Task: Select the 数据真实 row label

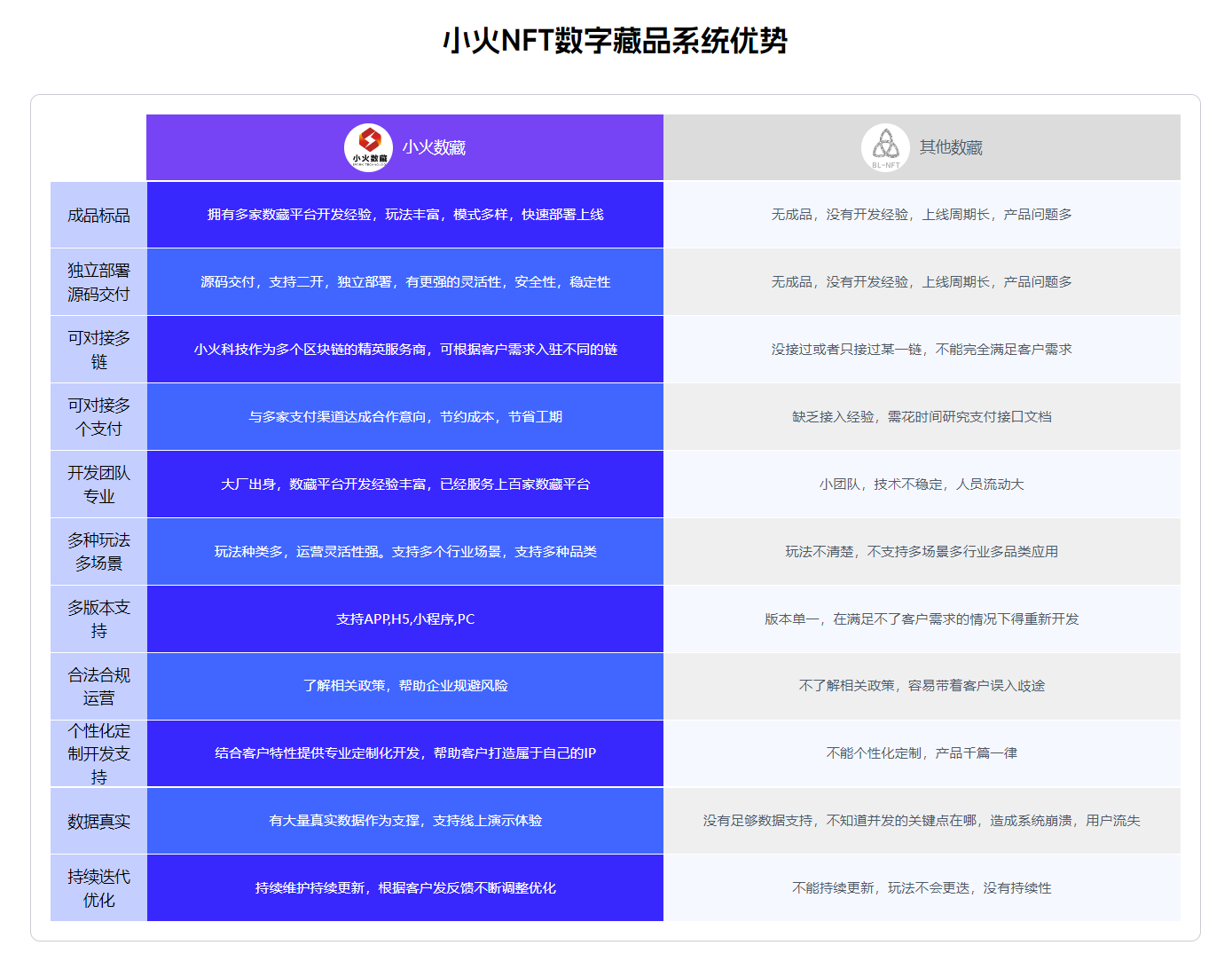Action: (98, 822)
